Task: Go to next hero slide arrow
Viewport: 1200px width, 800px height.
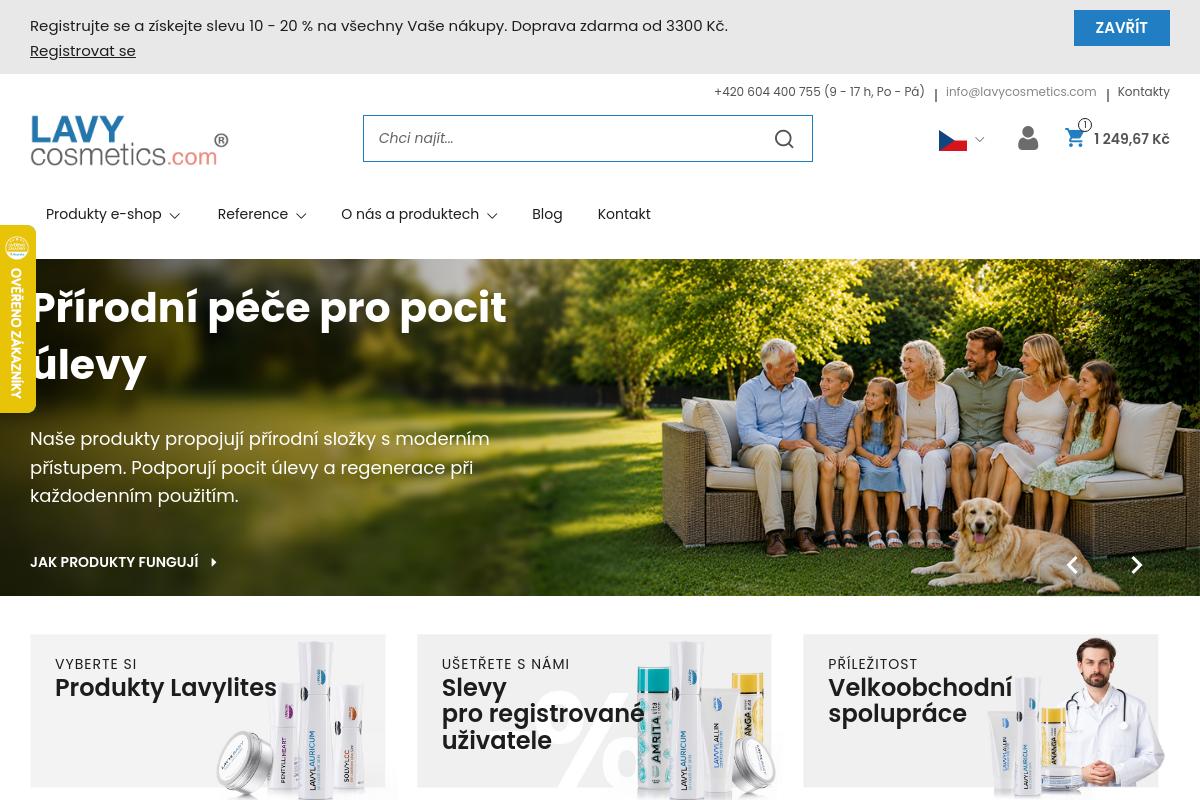Action: coord(1136,565)
